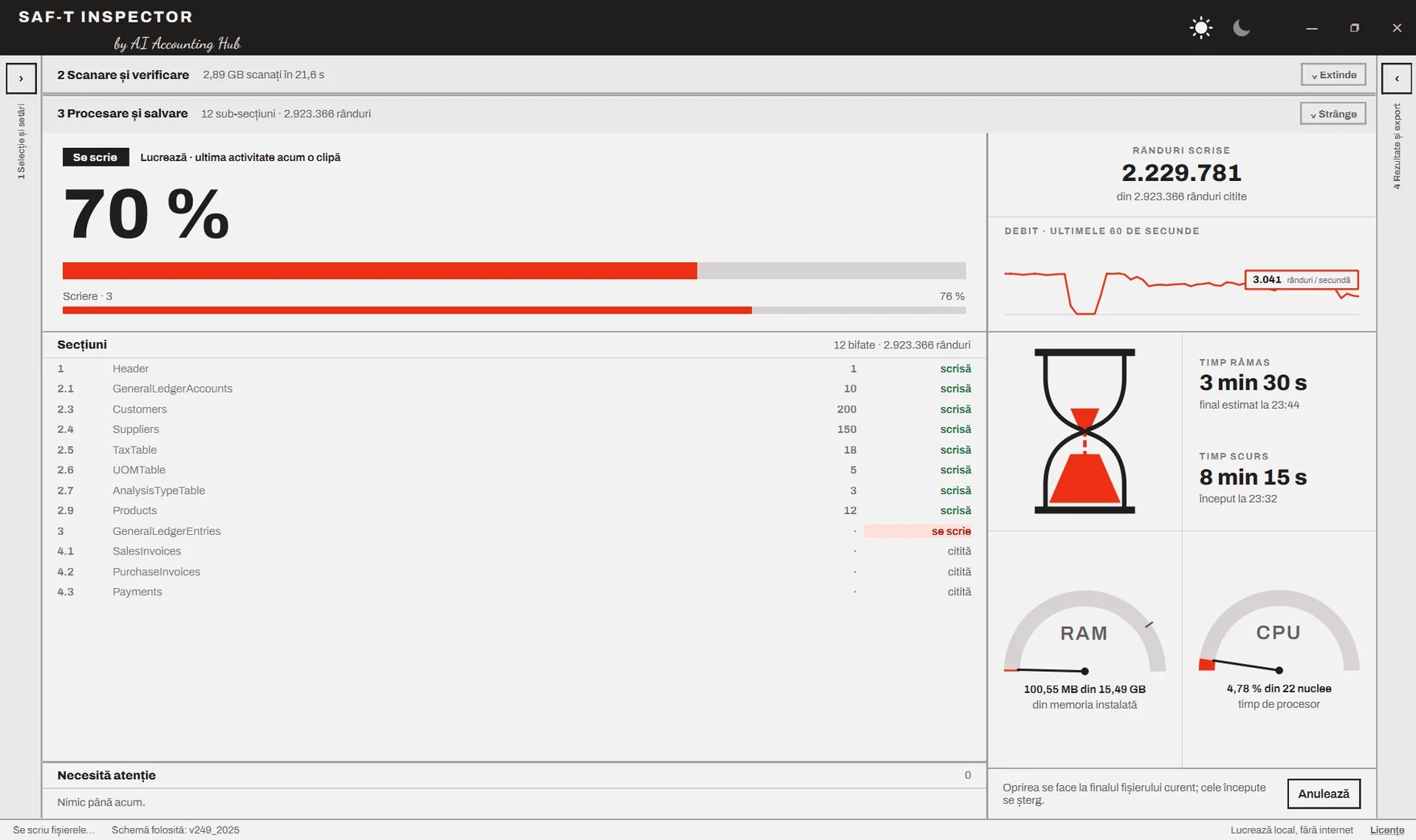Select the GeneralLedgerEntries row
This screenshot has width=1416, height=840.
514,531
